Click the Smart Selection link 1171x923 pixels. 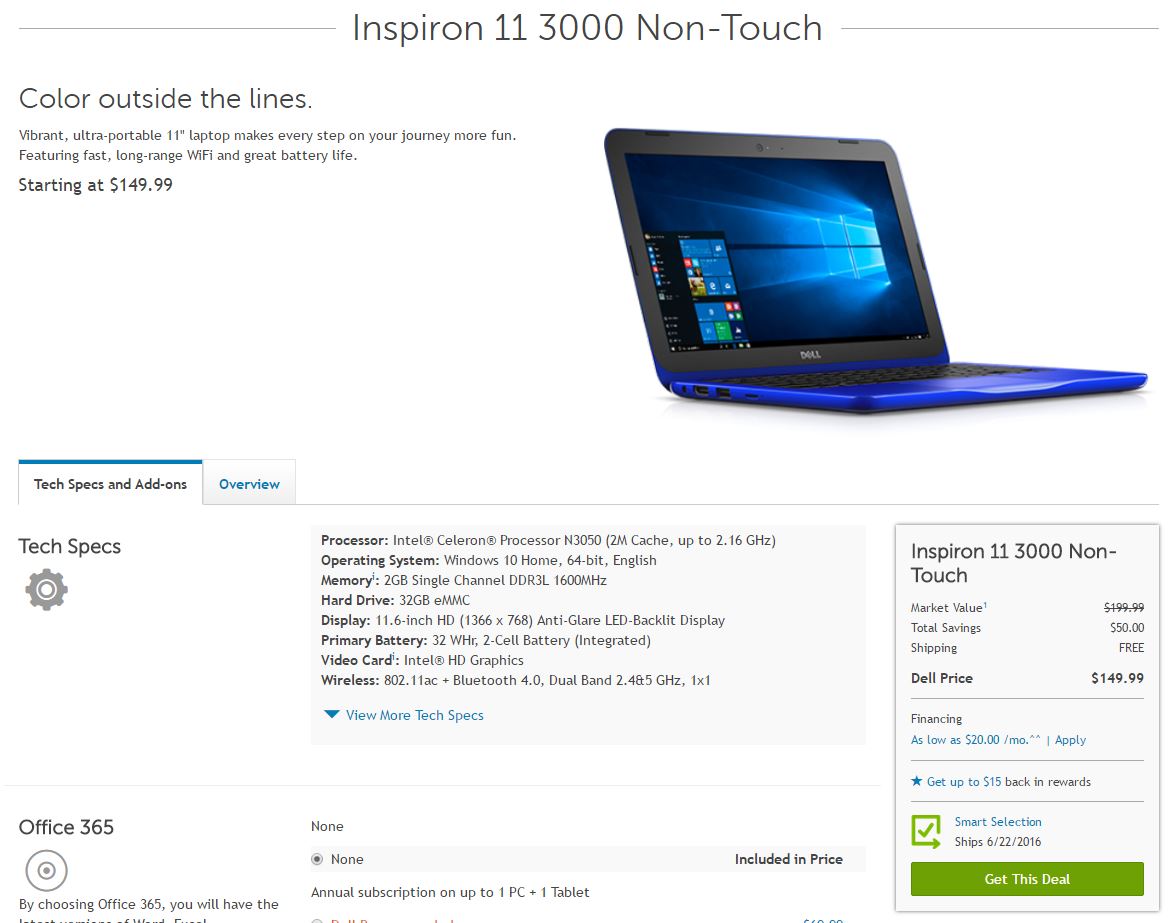pos(998,821)
